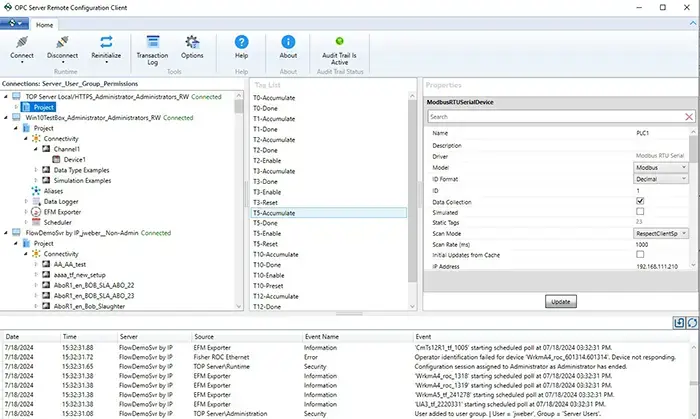
Task: Open the application menu button
Action: (x=15, y=24)
